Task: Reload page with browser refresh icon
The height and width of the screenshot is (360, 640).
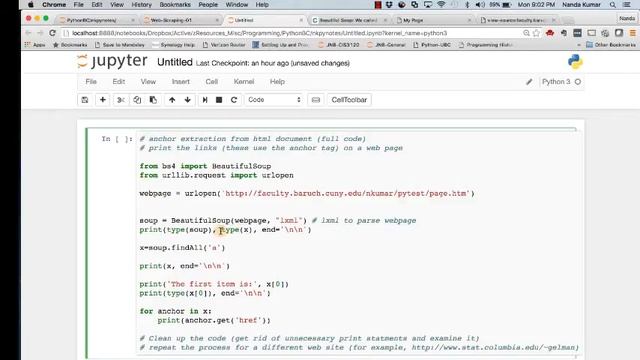Action: pos(52,33)
